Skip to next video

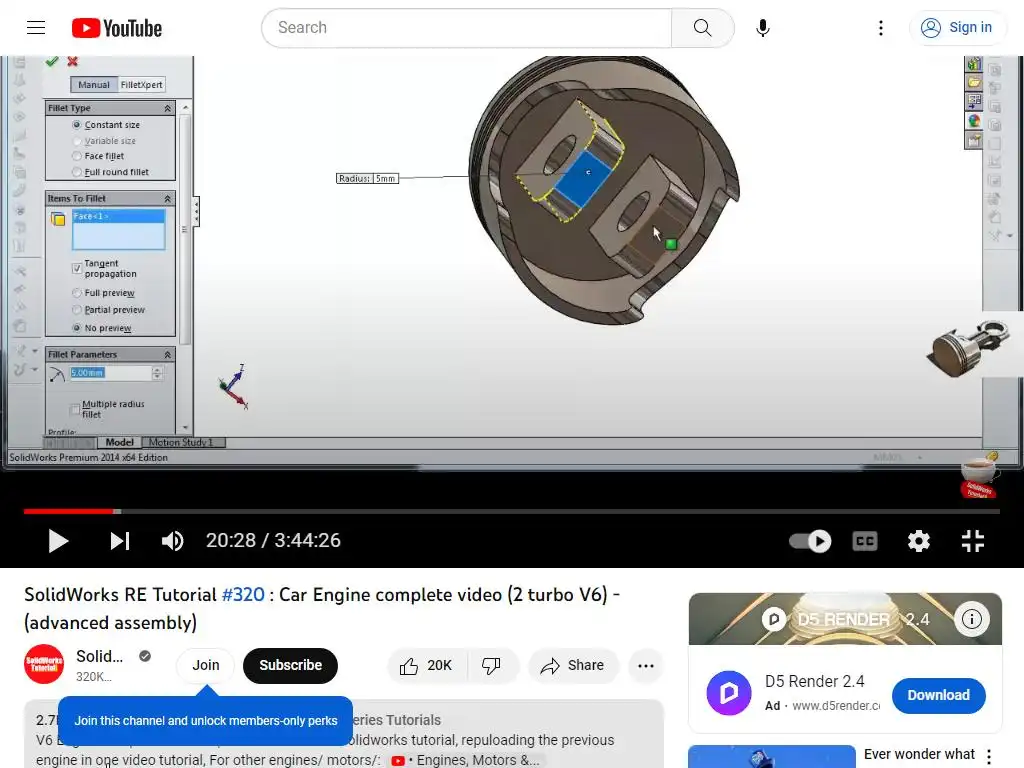120,541
